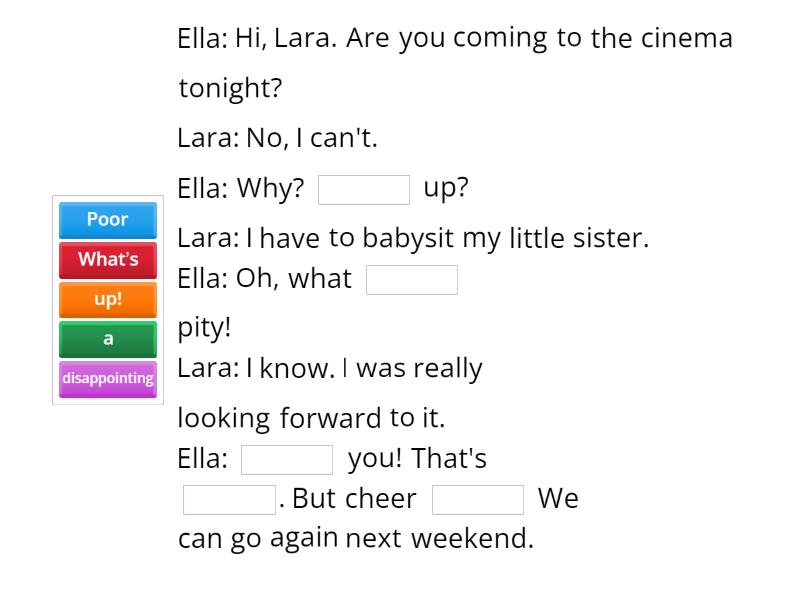The image size is (800, 600).
Task: Click the orange 'up!' word tile
Action: 107,299
